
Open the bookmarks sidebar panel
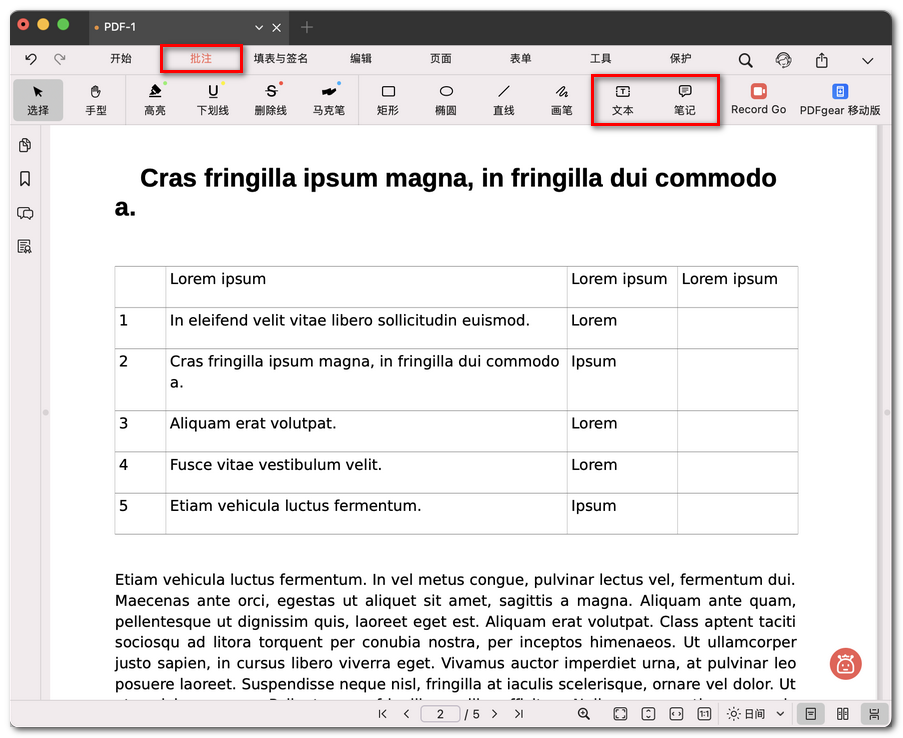pos(25,179)
